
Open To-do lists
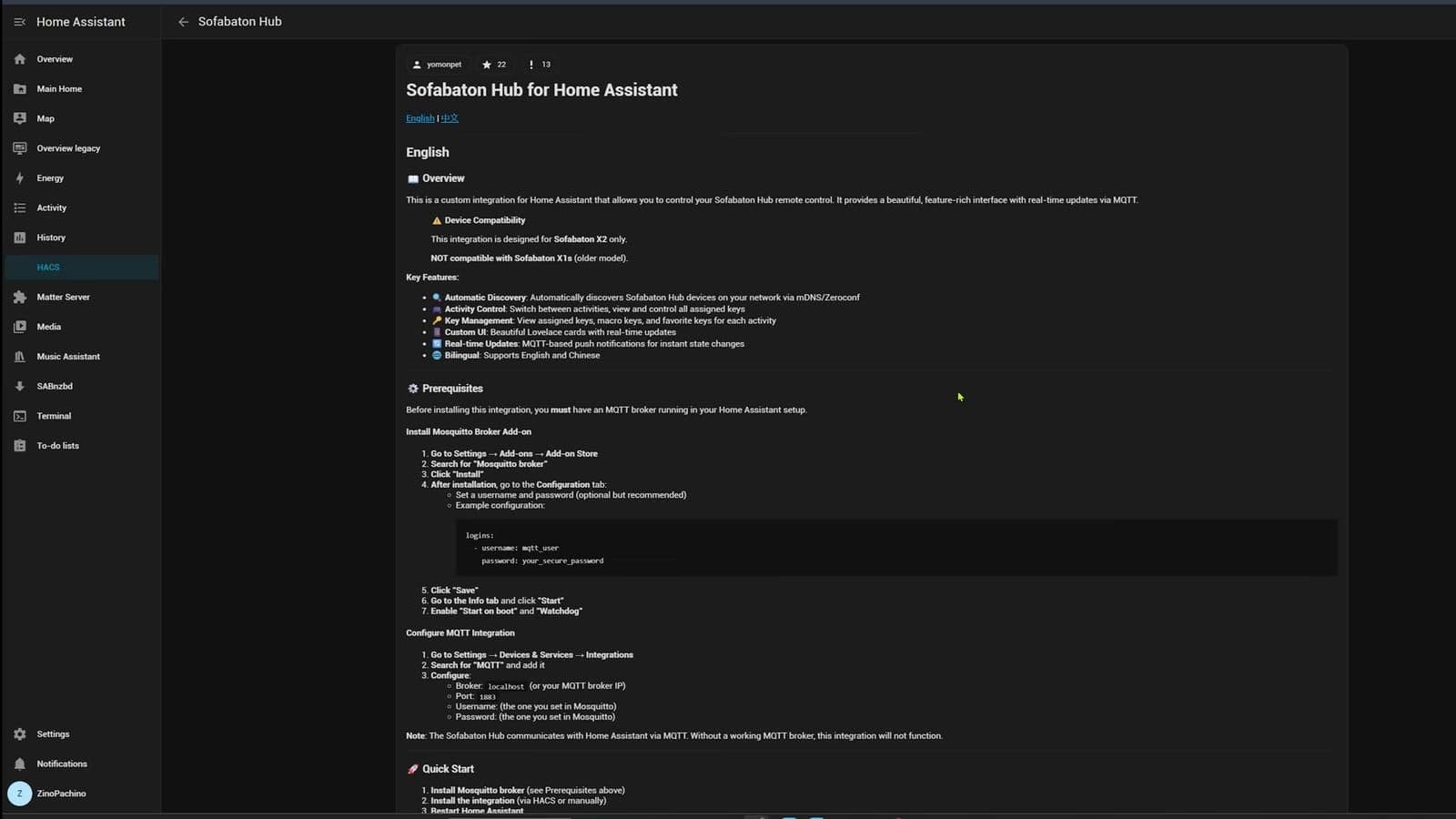tap(82, 446)
